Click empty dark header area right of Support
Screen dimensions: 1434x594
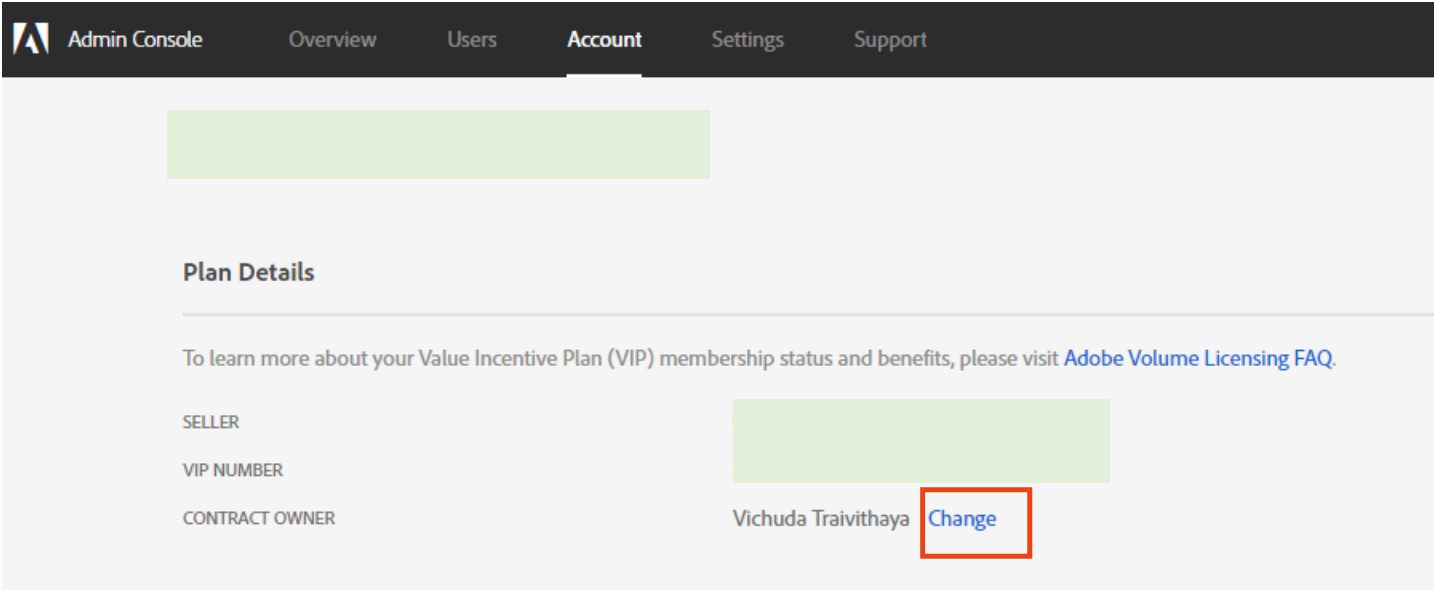tap(1180, 40)
